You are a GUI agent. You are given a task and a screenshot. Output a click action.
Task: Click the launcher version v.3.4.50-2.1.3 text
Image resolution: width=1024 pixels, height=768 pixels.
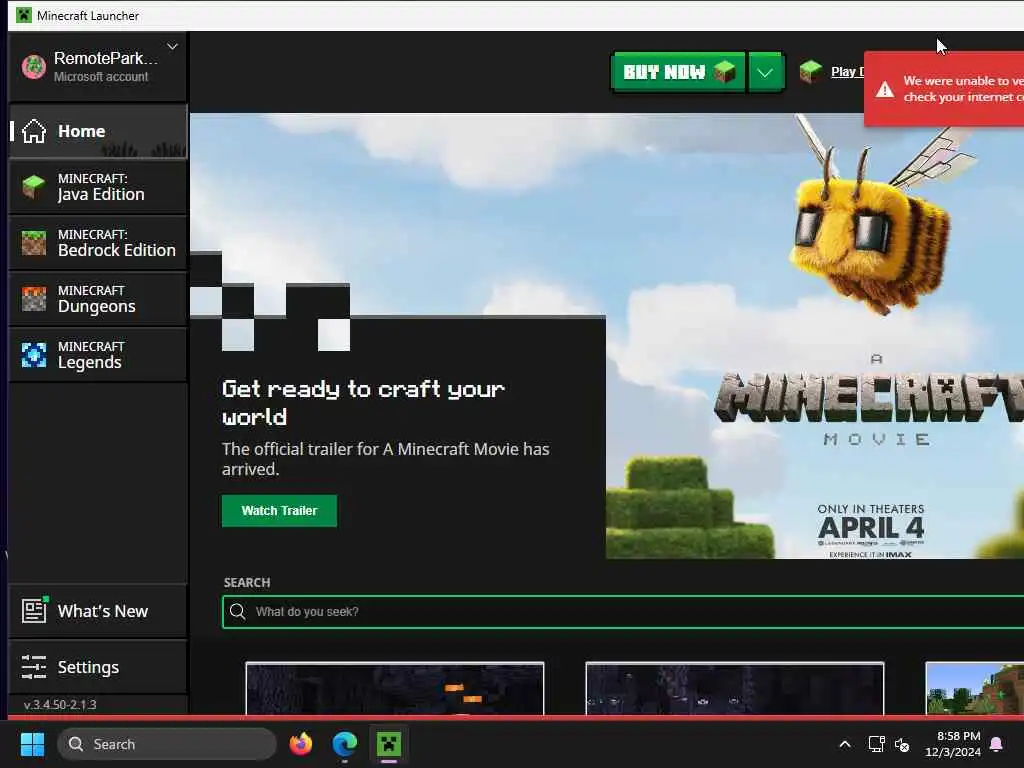click(60, 705)
